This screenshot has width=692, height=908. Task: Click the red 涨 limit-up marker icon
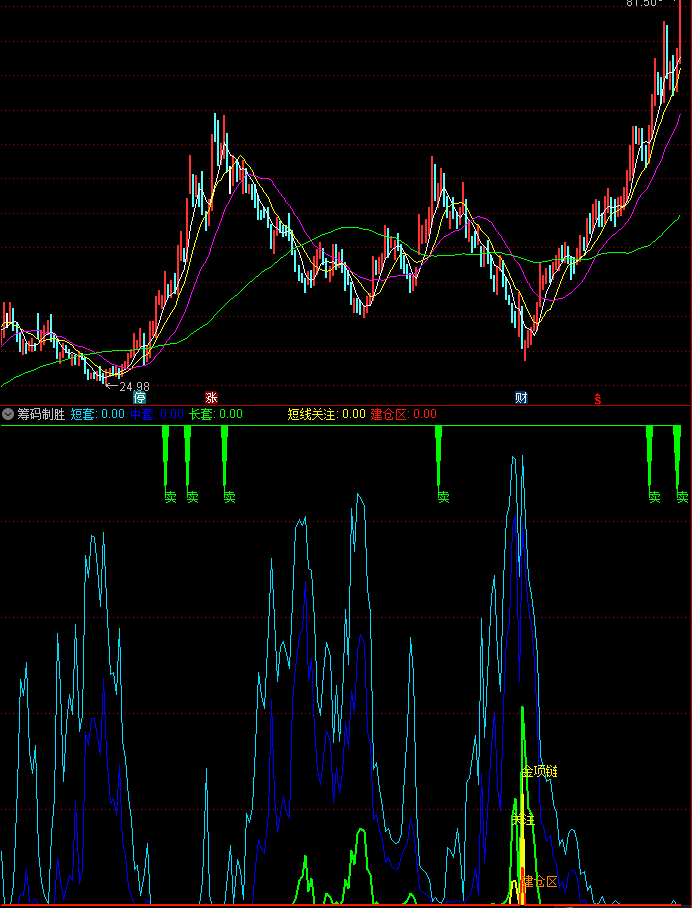[211, 398]
